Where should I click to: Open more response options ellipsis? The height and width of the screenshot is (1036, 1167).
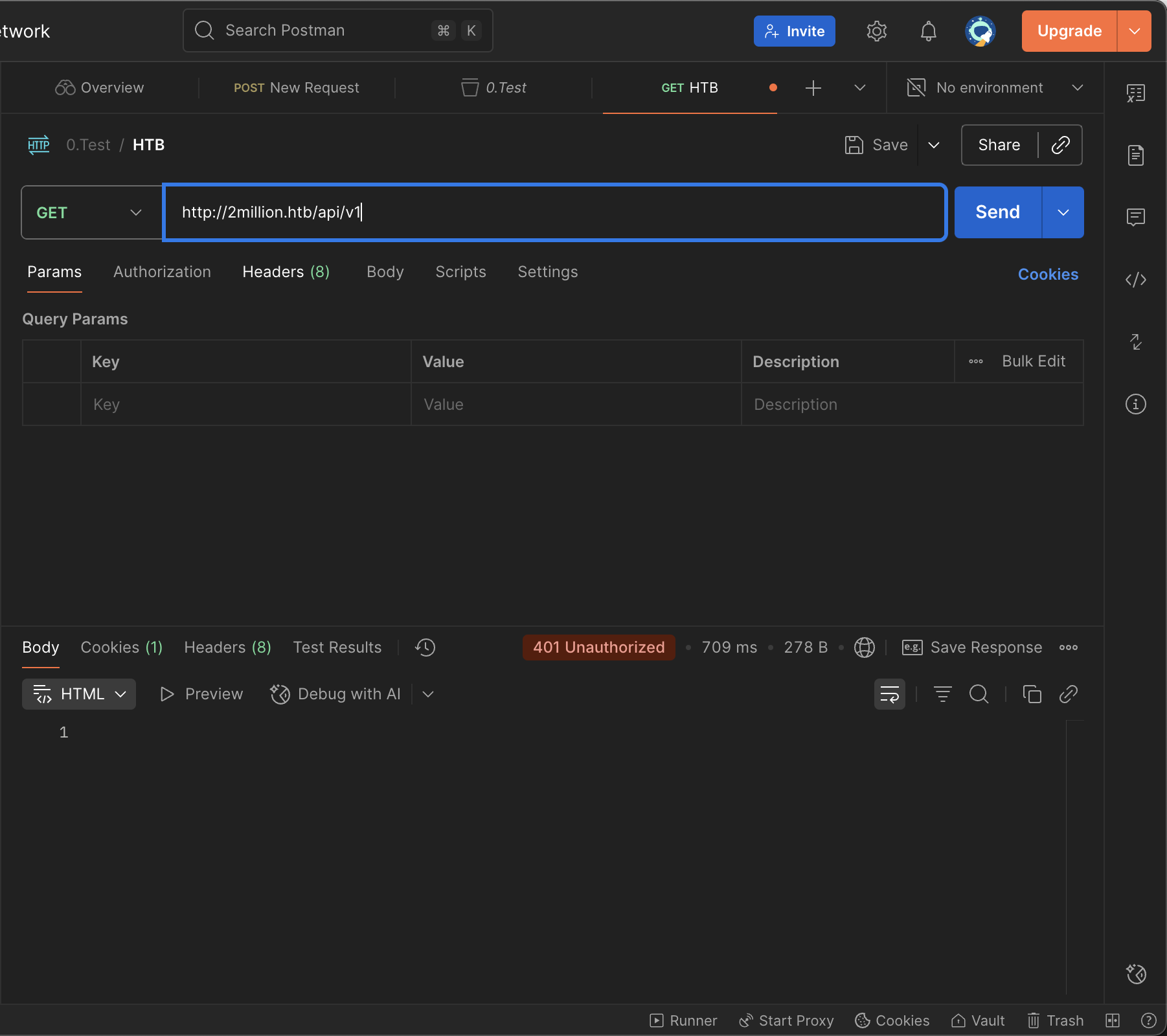1069,647
